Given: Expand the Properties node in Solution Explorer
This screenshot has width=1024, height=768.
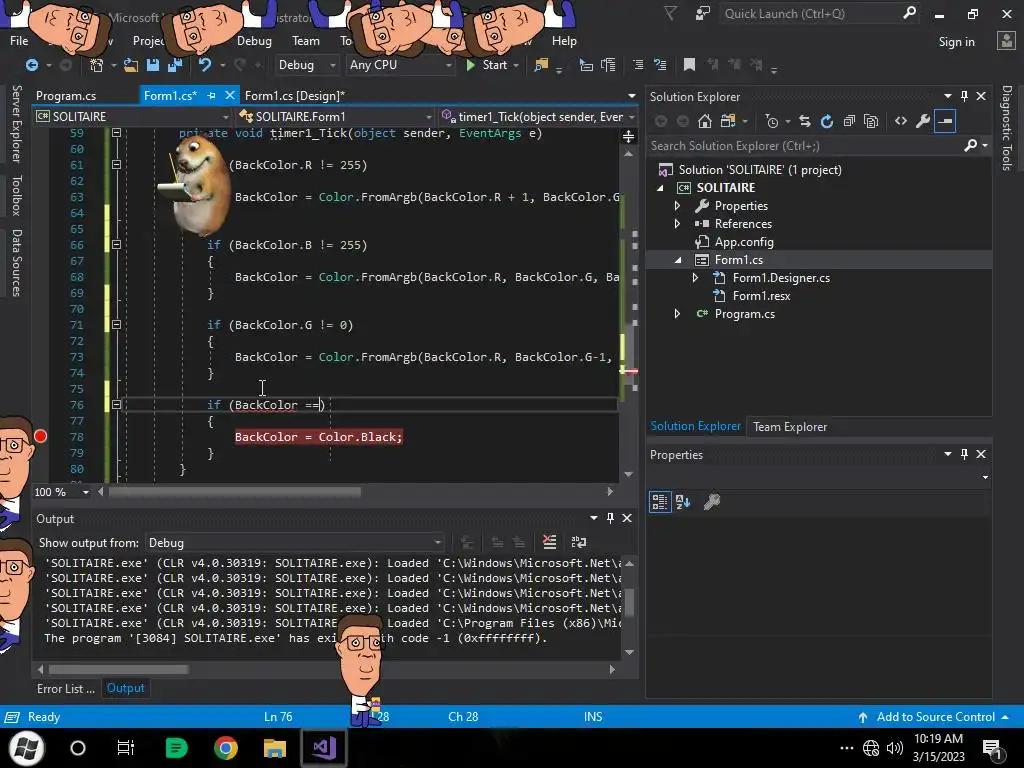Looking at the screenshot, I should pyautogui.click(x=677, y=206).
